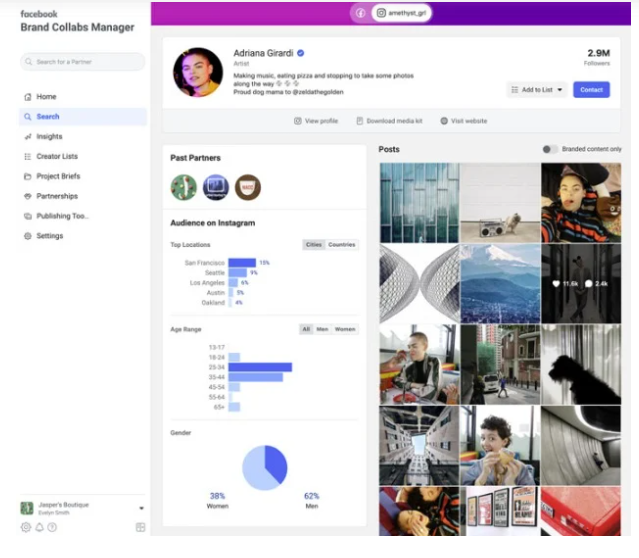This screenshot has width=639, height=558.
Task: Open the boombox and dog post thumbnail
Action: [500, 203]
